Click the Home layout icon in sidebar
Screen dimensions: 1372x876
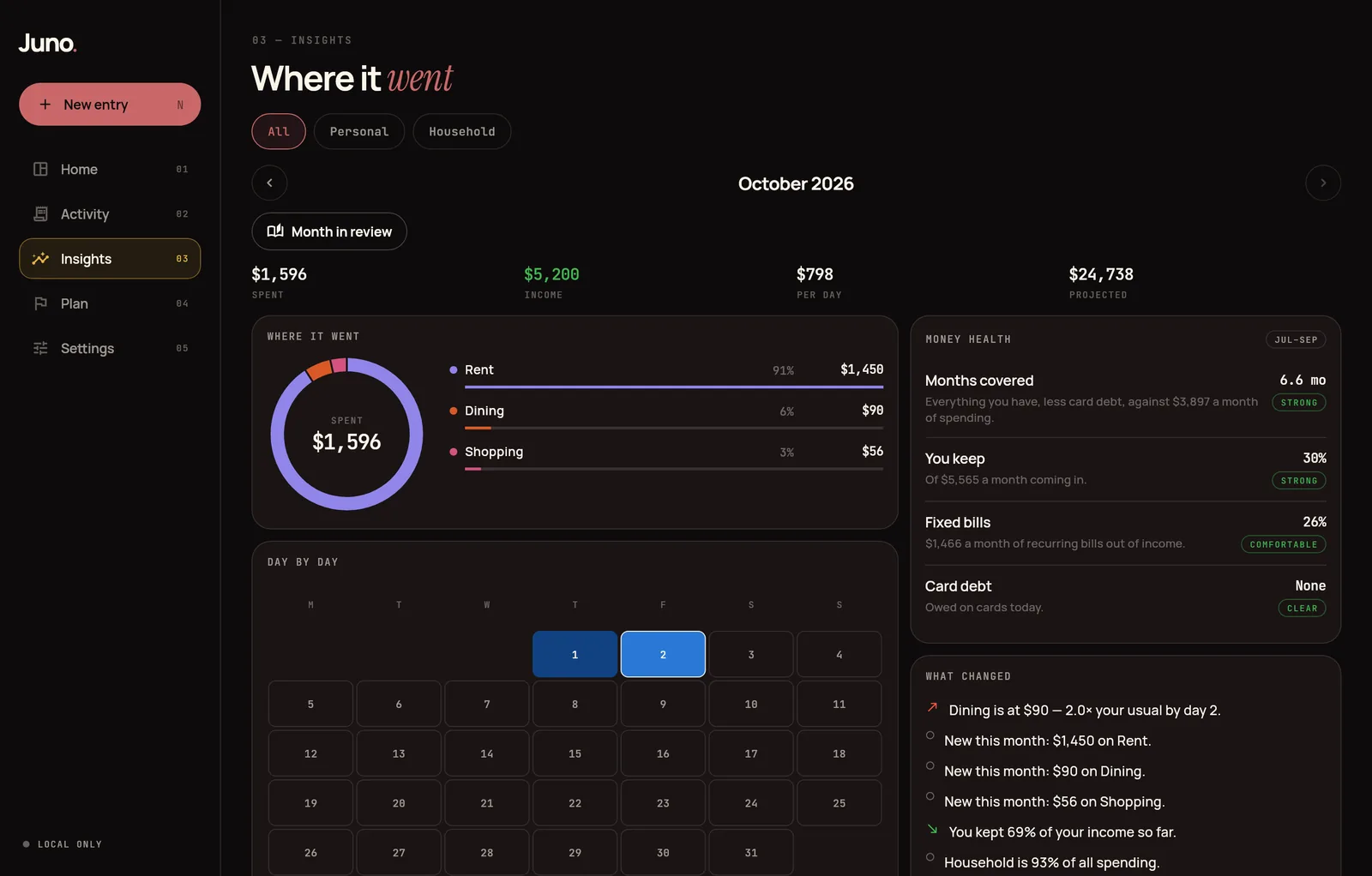click(40, 169)
